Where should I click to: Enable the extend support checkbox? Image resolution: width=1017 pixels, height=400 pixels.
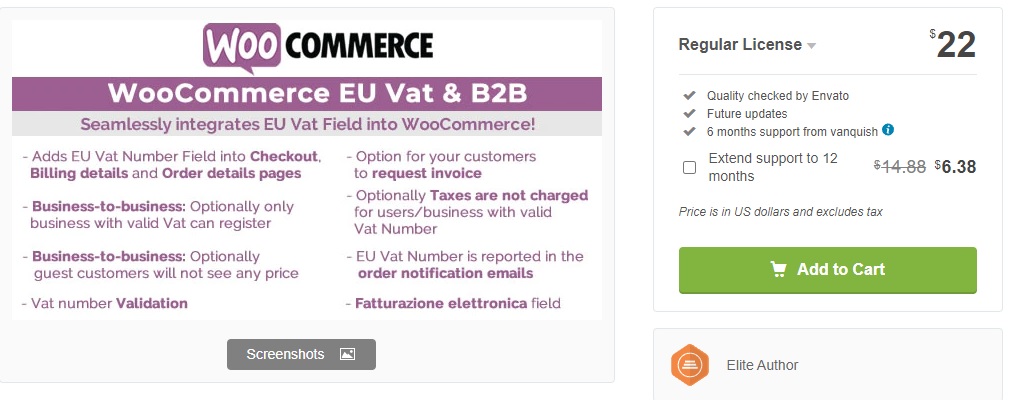(x=689, y=167)
